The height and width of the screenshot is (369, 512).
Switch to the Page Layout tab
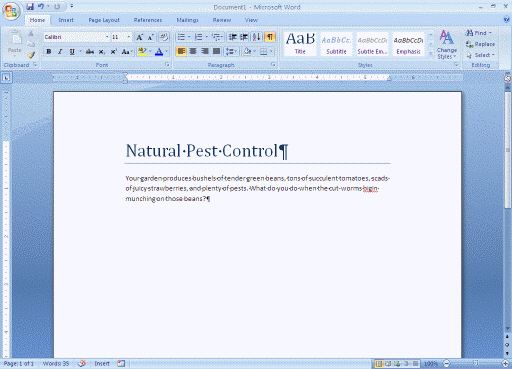[x=104, y=20]
